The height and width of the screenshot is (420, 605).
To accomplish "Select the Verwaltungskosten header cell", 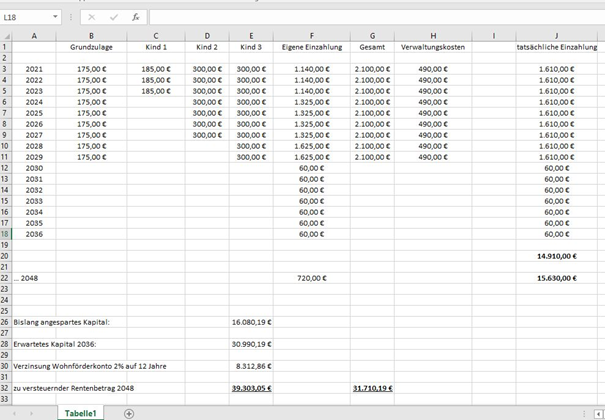I will tap(431, 47).
